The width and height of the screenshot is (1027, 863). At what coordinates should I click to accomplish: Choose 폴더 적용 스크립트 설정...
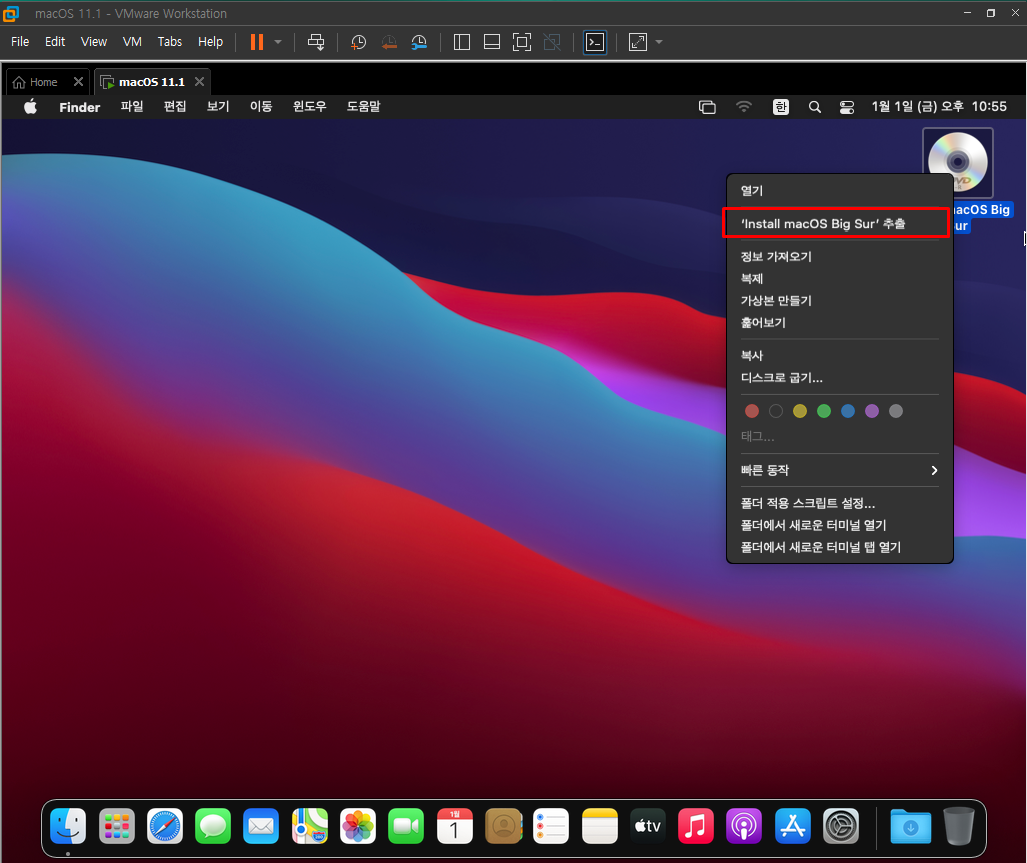840,503
